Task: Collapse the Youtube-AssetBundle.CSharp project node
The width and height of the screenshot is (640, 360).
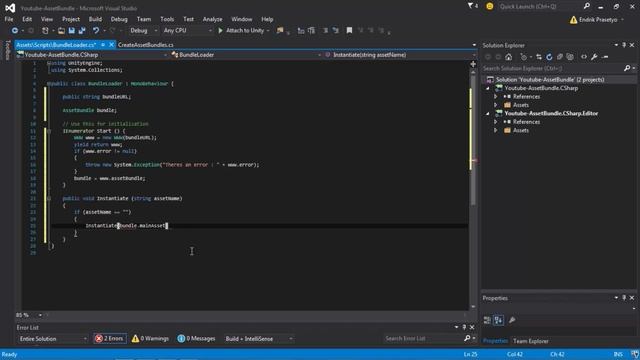Action: (x=488, y=88)
